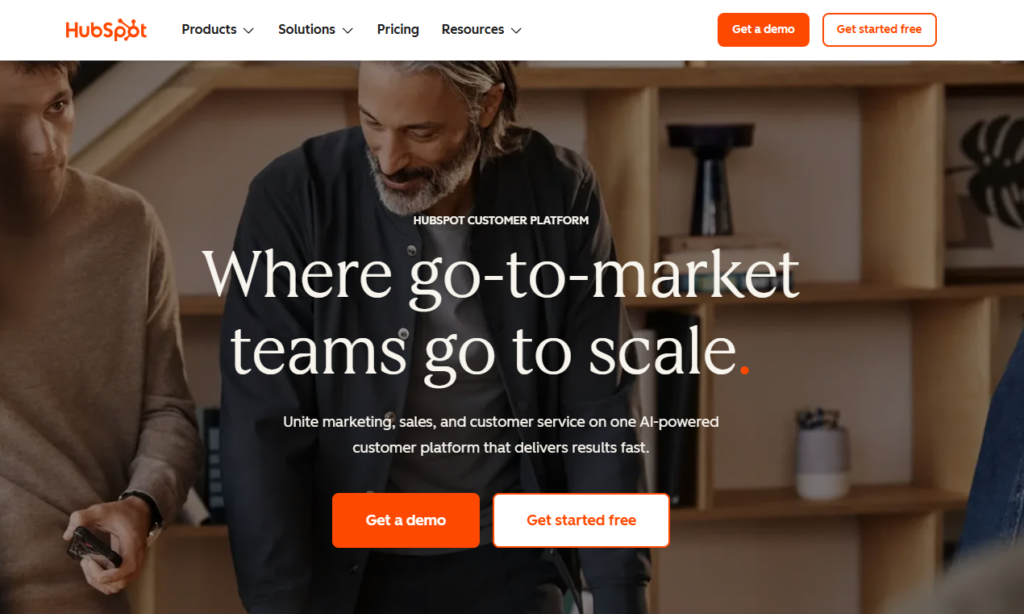Open the Solutions menu label

pyautogui.click(x=306, y=29)
